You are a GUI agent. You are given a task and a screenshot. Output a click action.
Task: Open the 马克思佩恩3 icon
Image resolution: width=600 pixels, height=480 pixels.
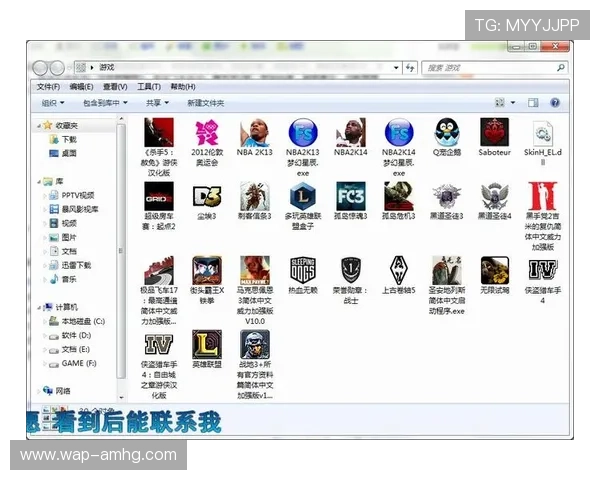click(255, 270)
